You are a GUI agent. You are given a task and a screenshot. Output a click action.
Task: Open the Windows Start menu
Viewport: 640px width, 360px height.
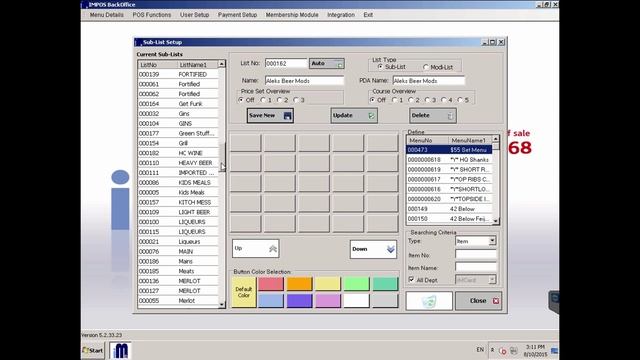tap(93, 350)
